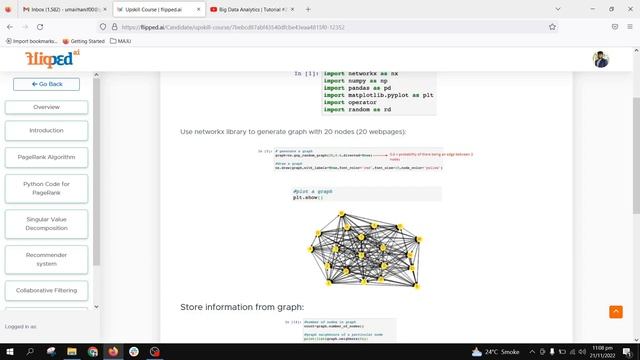Open Python Code for PageRank section
The width and height of the screenshot is (640, 360).
[47, 189]
